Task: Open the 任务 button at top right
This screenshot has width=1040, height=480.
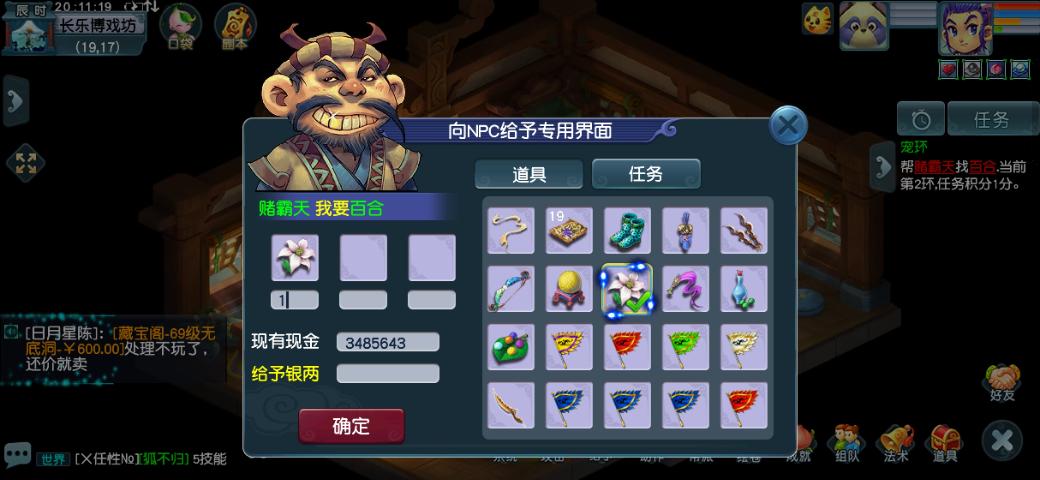Action: (992, 119)
